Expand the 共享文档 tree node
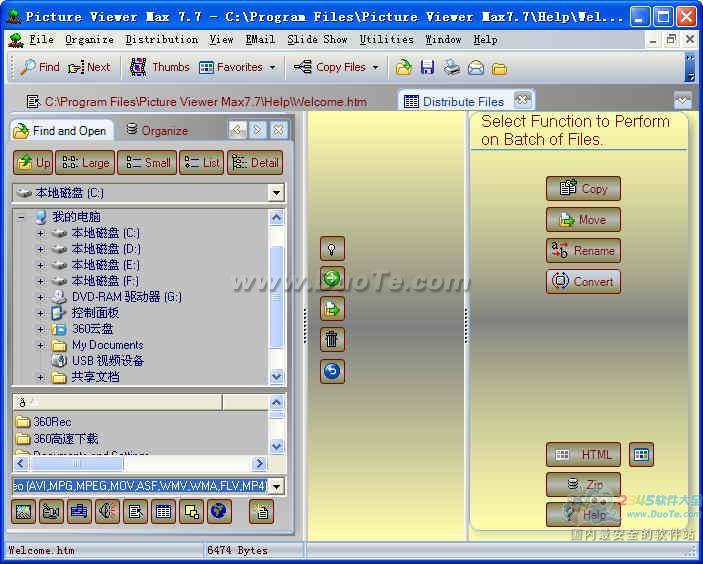 coord(40,377)
